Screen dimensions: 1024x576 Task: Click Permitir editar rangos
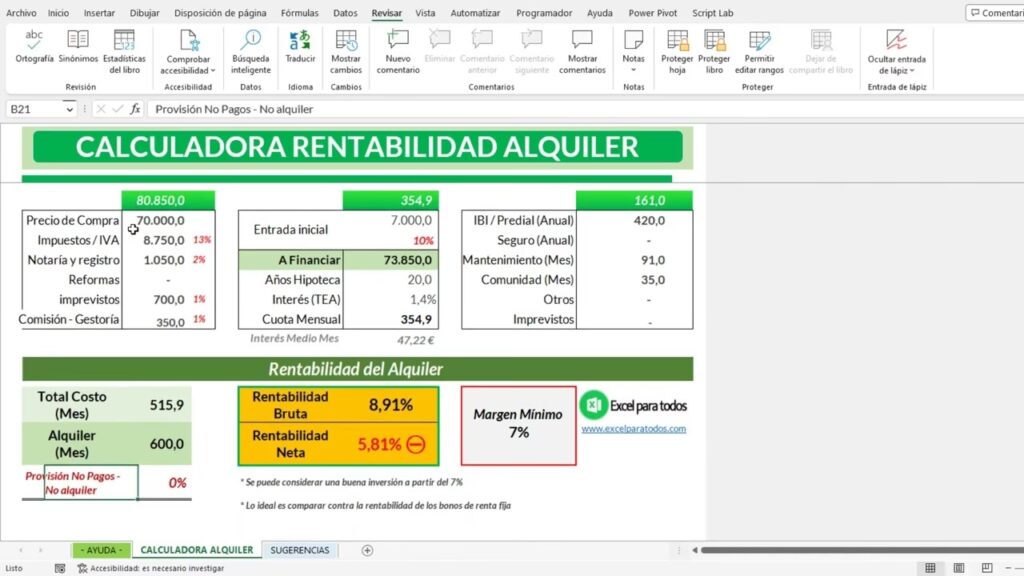[759, 50]
